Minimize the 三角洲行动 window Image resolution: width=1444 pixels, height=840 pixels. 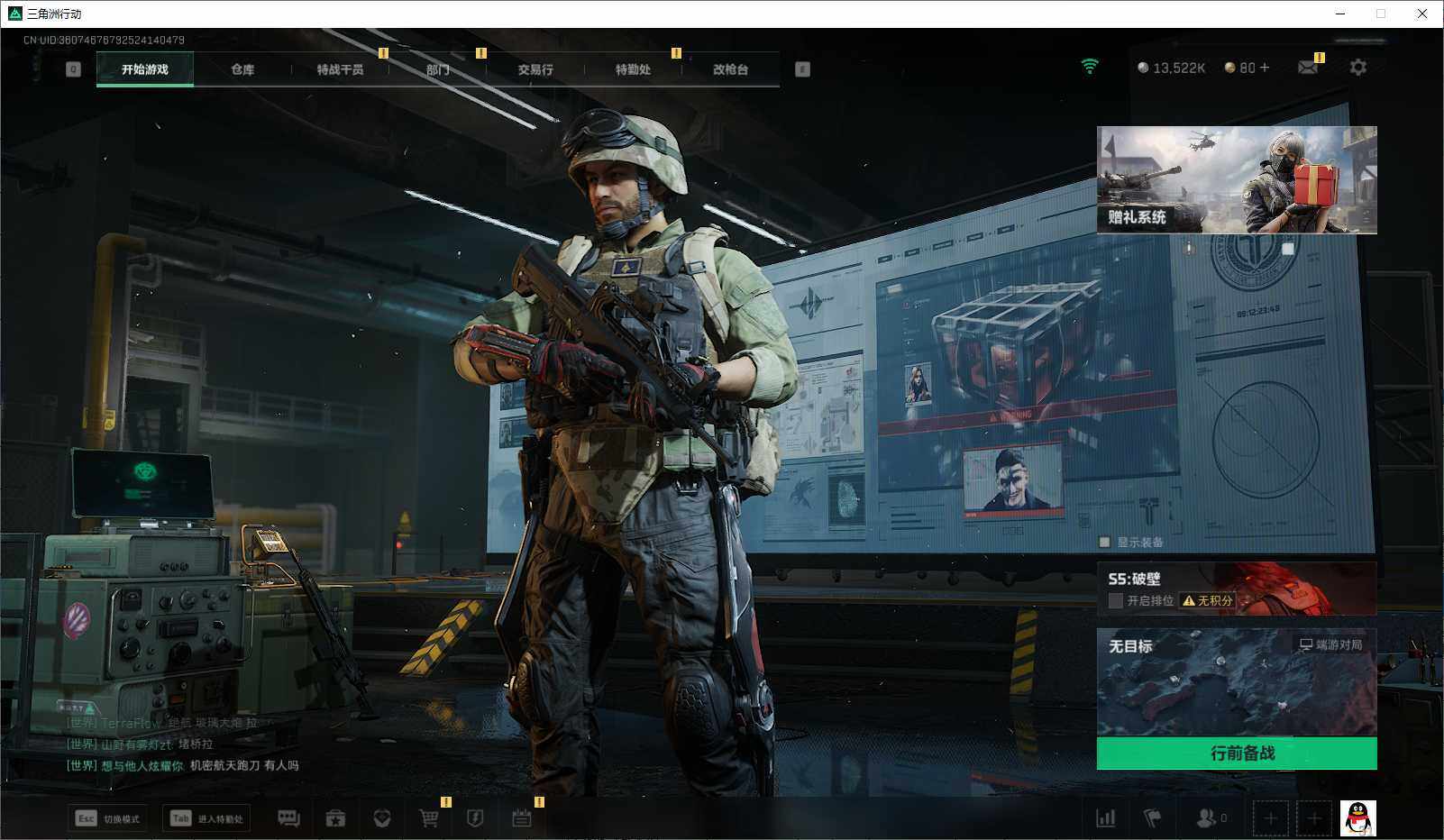(x=1340, y=14)
